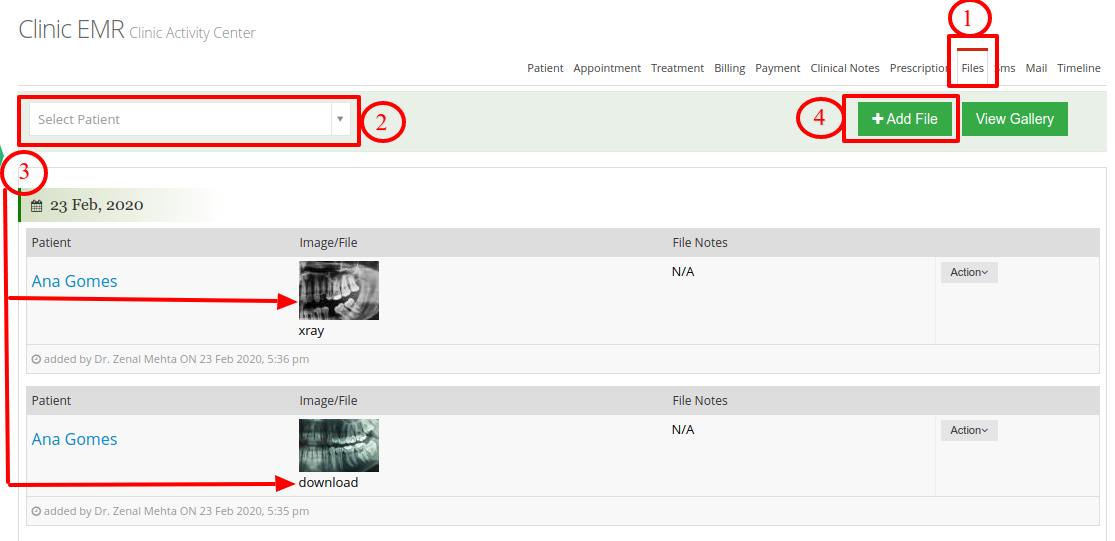Open the Mail tab
The height and width of the screenshot is (541, 1115).
tap(1036, 68)
